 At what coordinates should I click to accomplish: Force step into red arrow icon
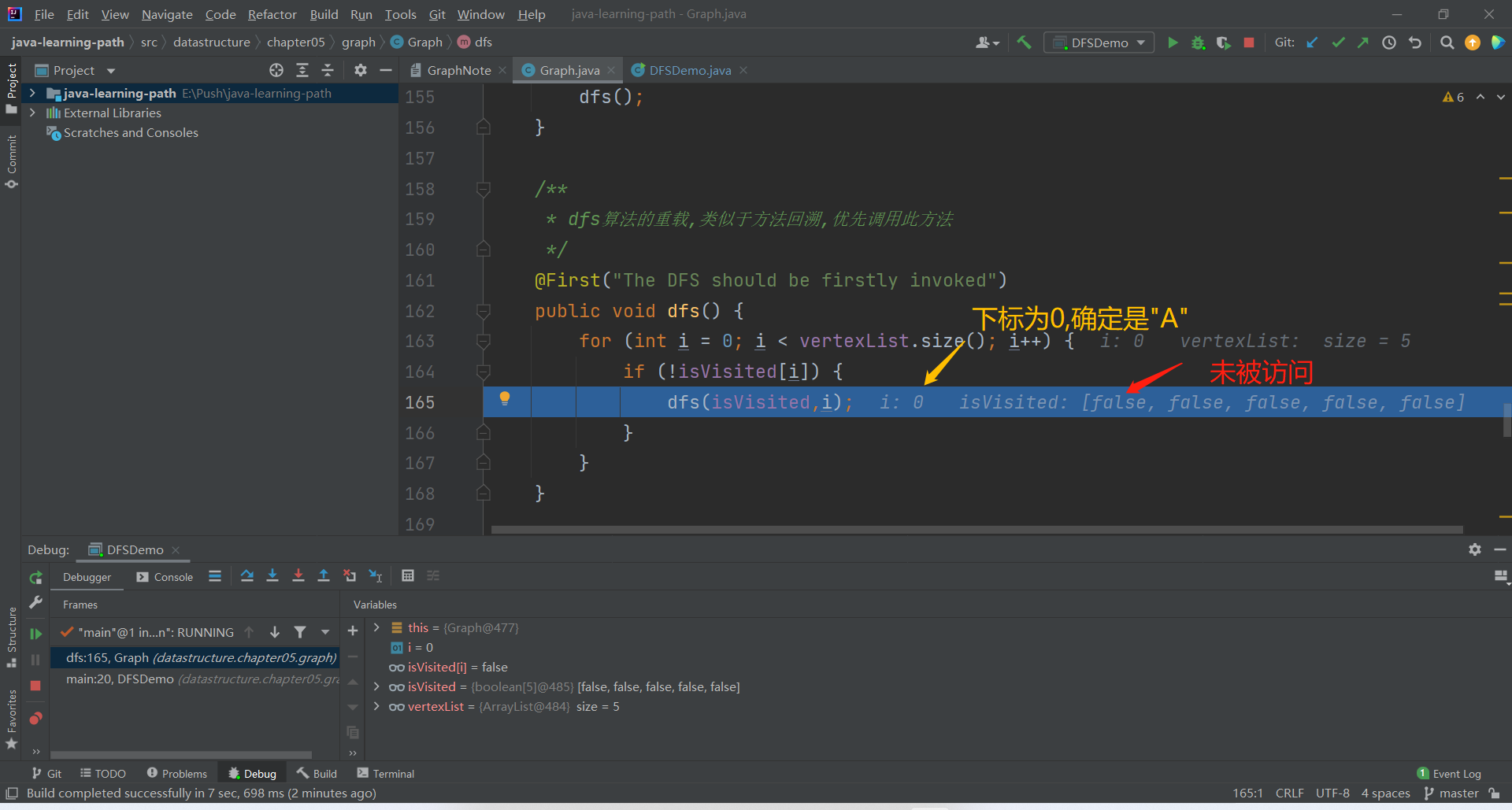click(298, 576)
